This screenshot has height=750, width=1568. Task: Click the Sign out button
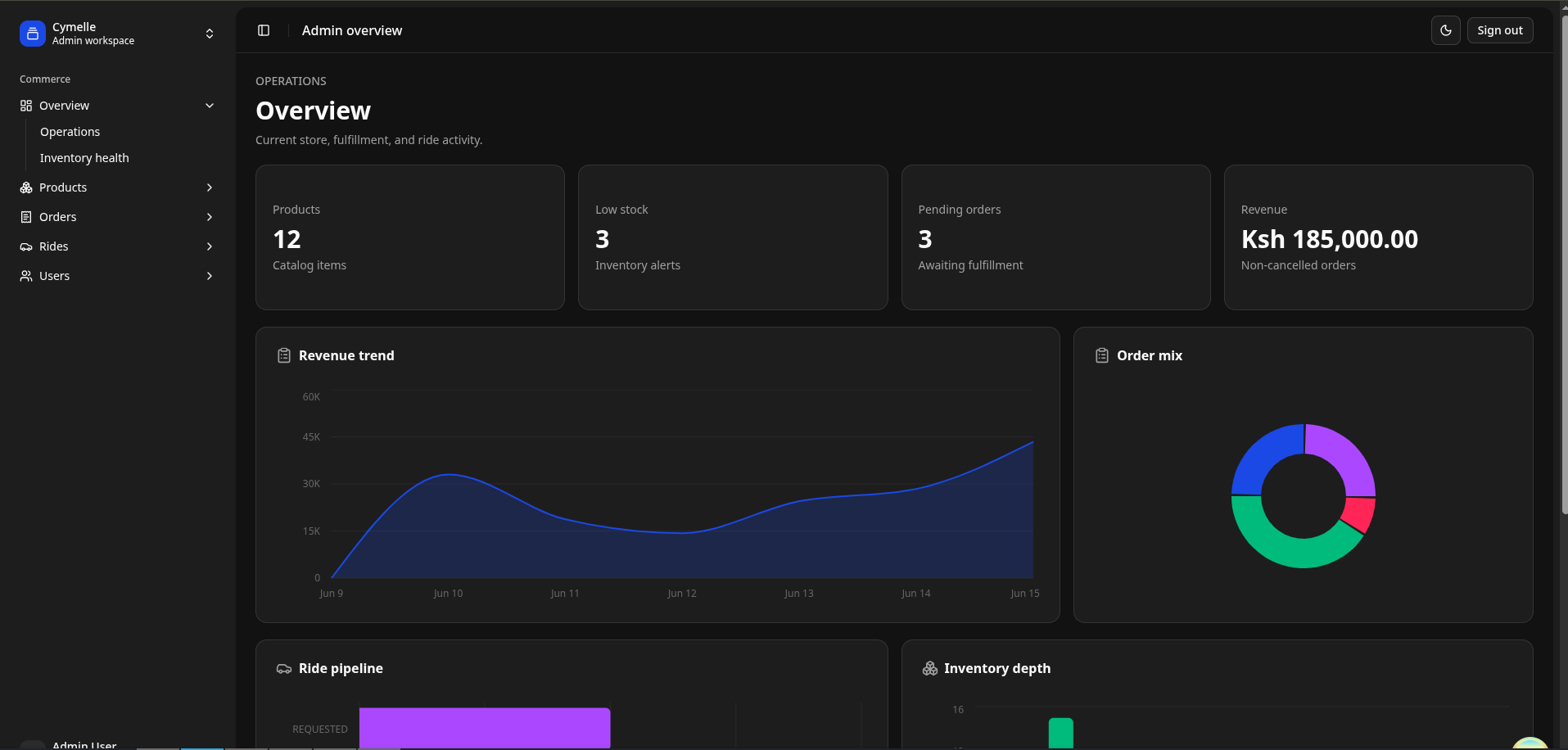[x=1500, y=30]
